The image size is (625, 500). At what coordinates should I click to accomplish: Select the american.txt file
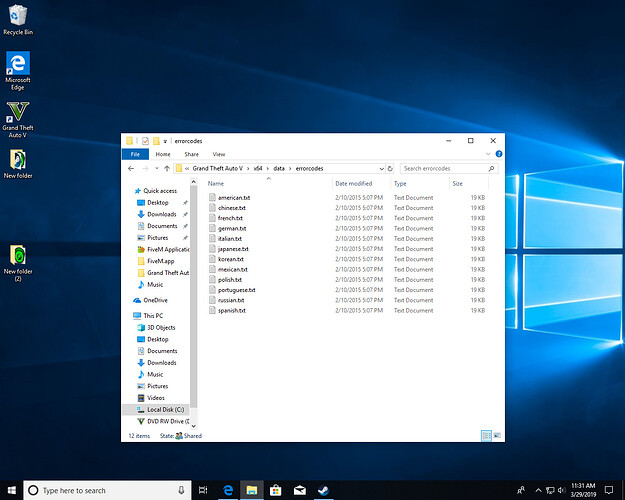(x=229, y=198)
